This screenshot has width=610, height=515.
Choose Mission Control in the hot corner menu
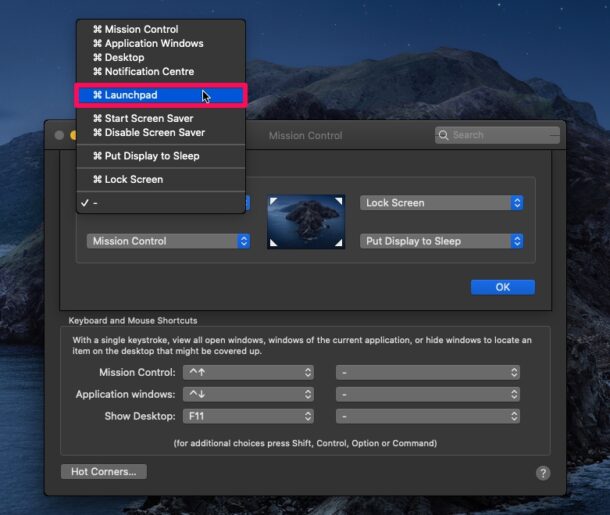tap(161, 29)
